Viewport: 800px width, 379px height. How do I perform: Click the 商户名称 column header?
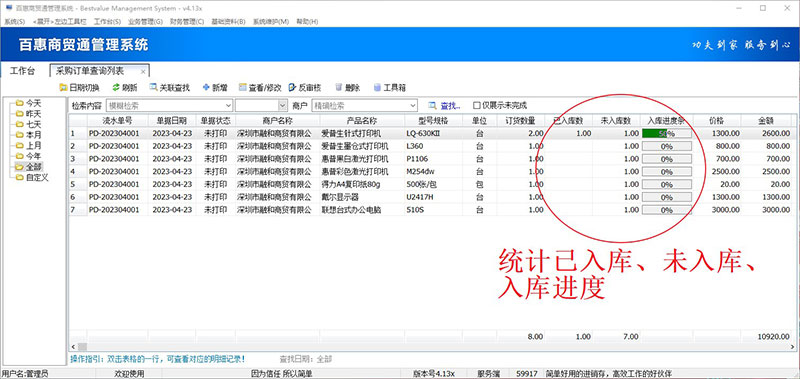coord(278,121)
